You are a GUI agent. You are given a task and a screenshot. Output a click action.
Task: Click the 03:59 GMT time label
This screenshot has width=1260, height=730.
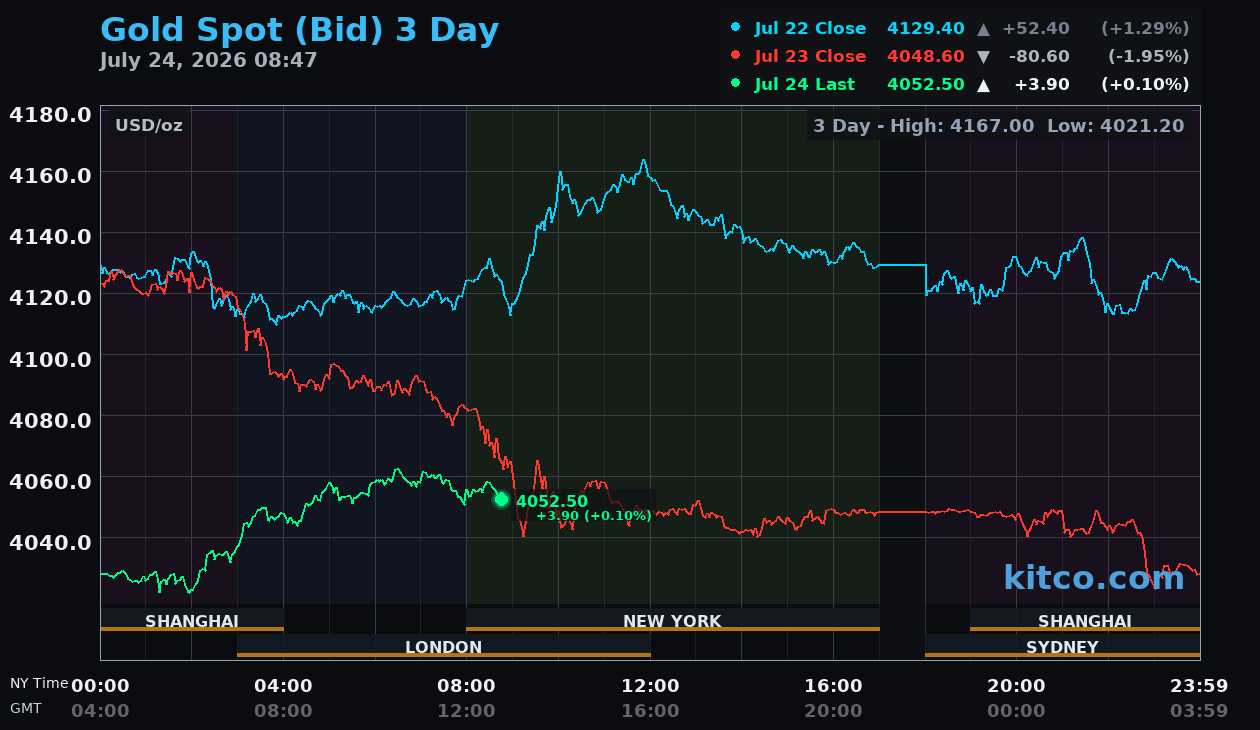coord(1199,711)
